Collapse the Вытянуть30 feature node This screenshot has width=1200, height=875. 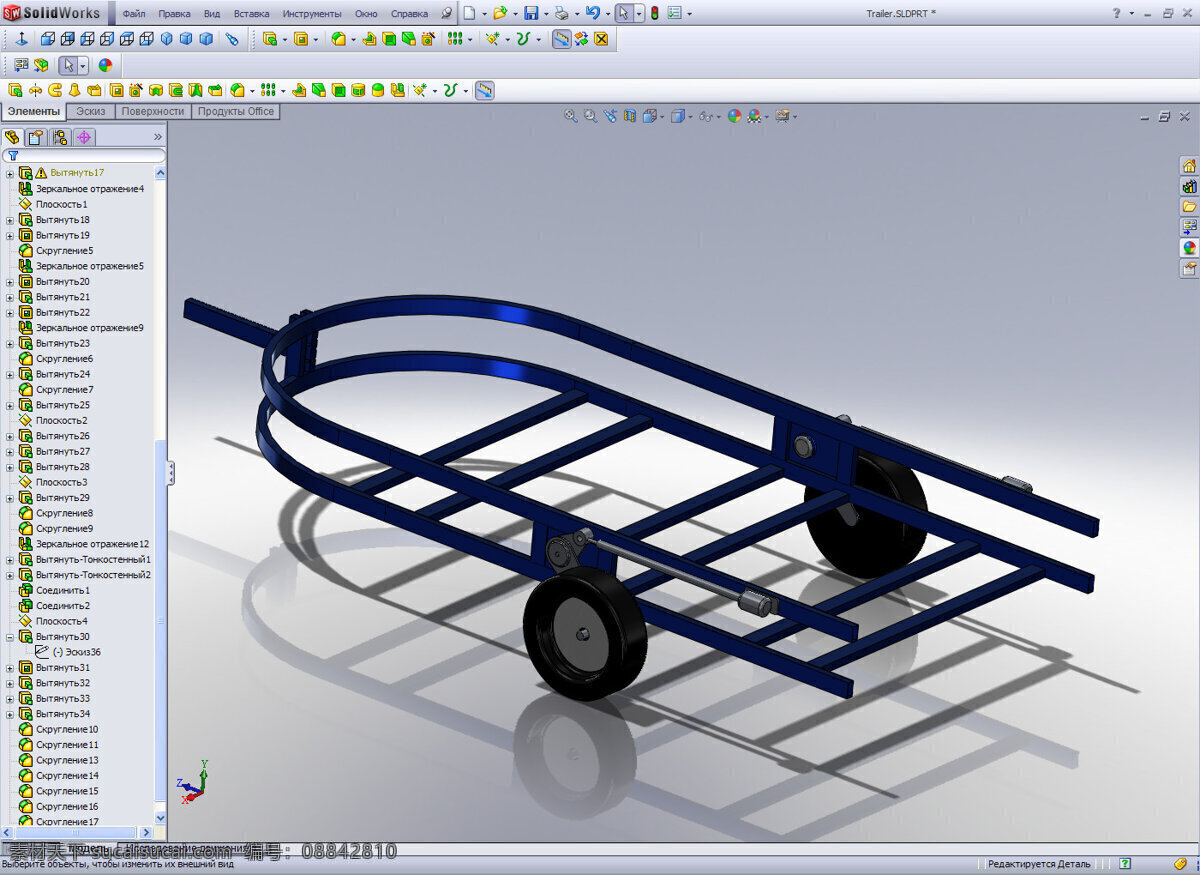10,637
